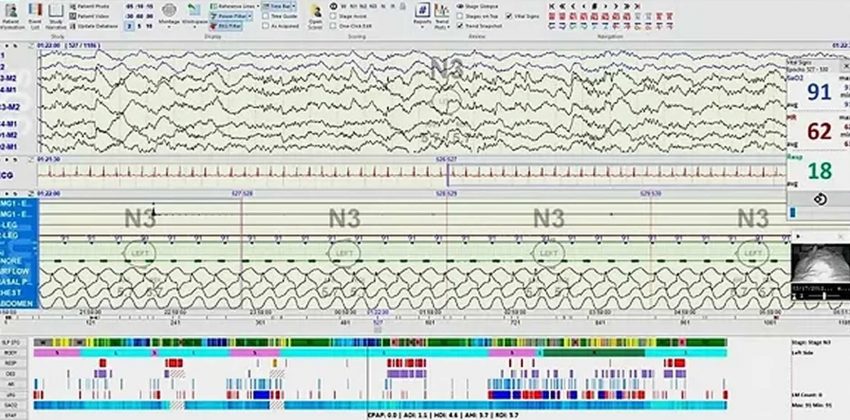Enable the One-Click Edit checkbox

tap(333, 26)
